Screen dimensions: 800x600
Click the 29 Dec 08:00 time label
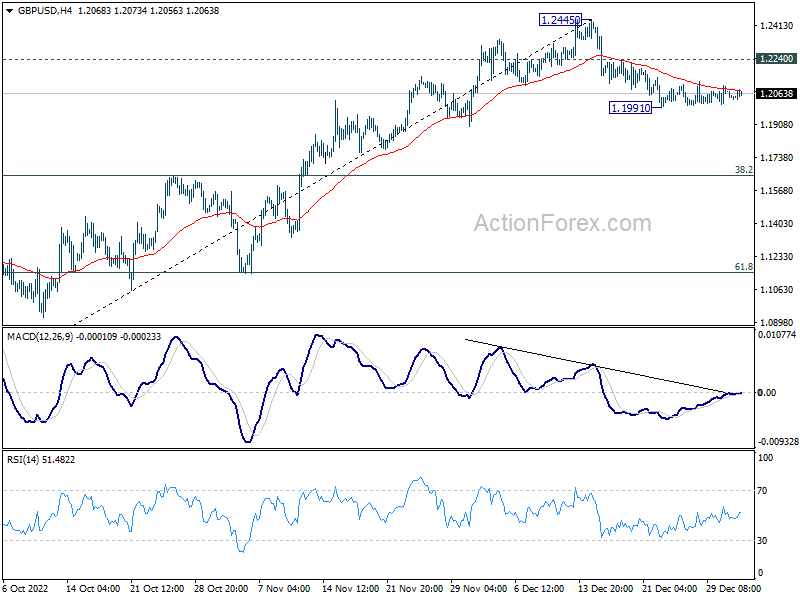[x=734, y=588]
